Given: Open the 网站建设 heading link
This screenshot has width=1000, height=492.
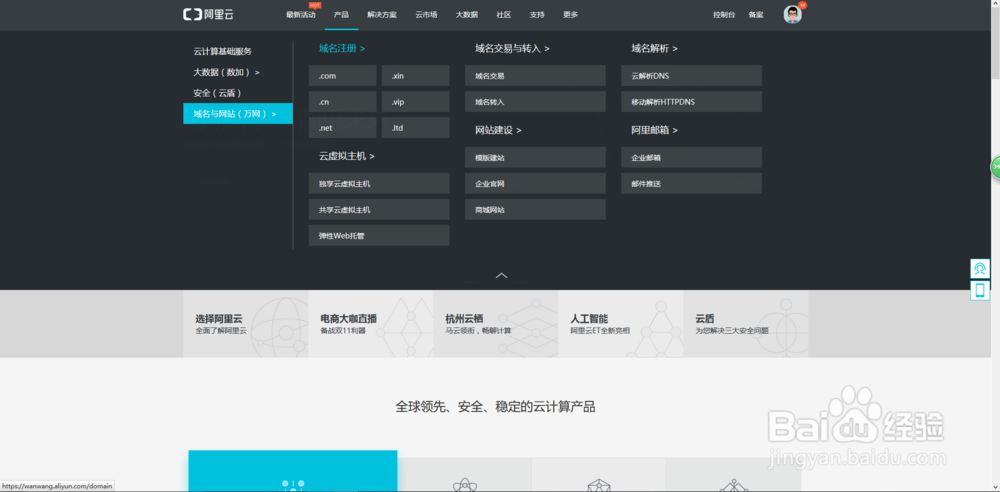Looking at the screenshot, I should (x=498, y=130).
